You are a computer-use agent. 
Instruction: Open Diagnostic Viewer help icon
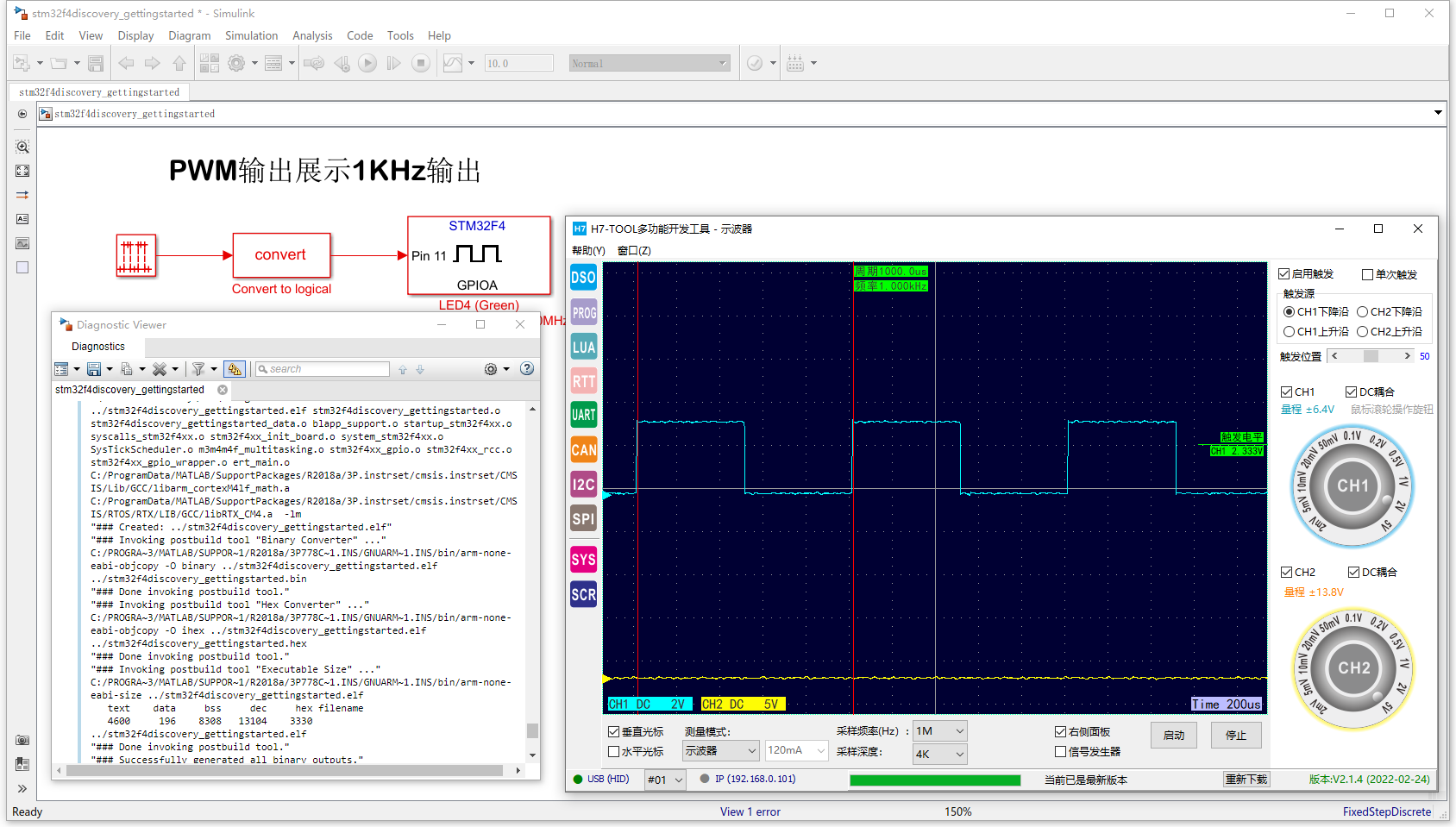tap(527, 368)
